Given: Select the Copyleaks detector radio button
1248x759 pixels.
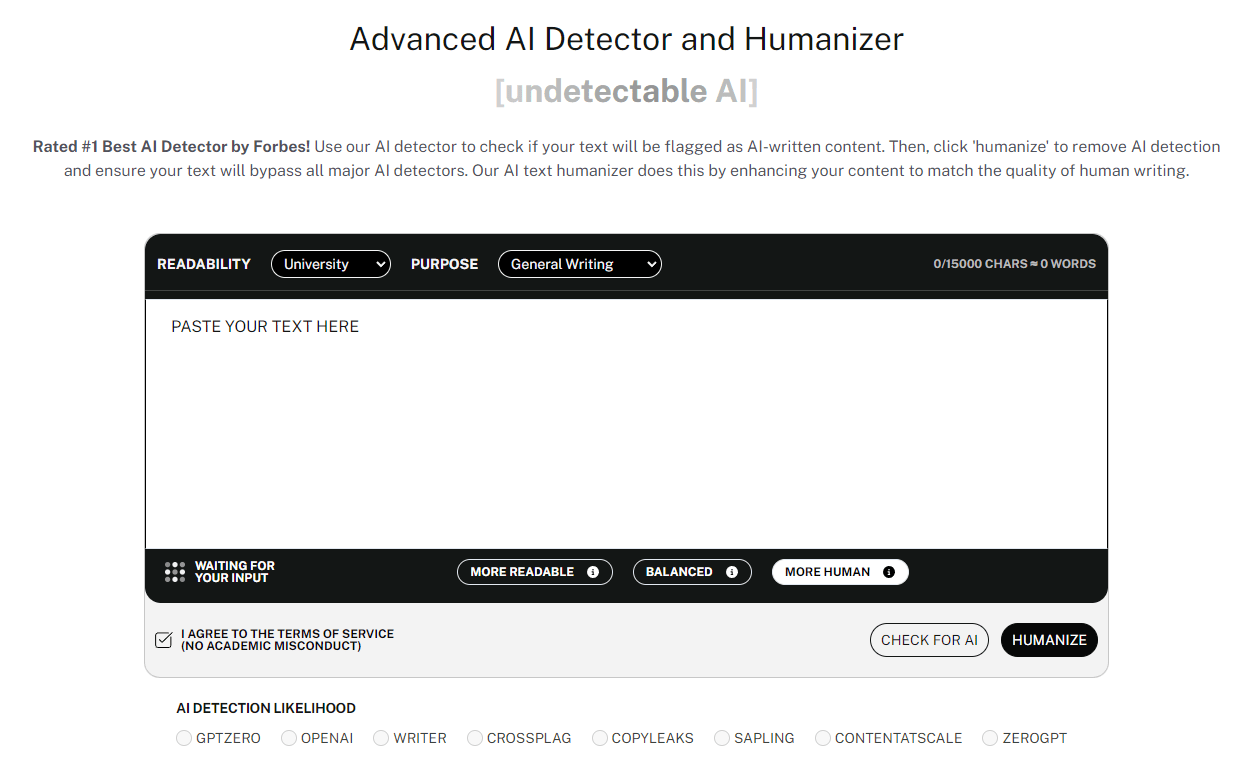Looking at the screenshot, I should 600,738.
